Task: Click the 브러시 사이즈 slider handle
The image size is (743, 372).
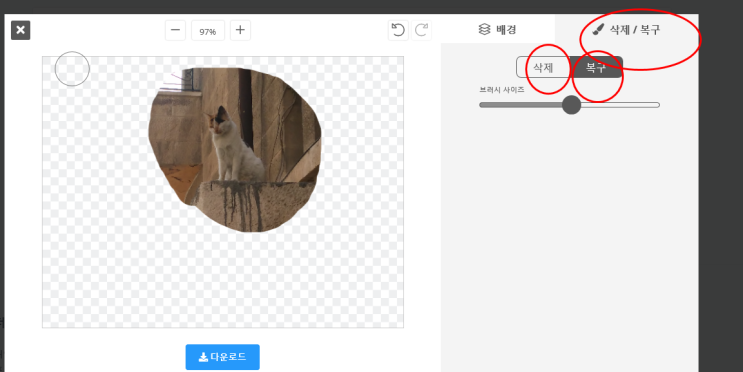Action: [571, 105]
